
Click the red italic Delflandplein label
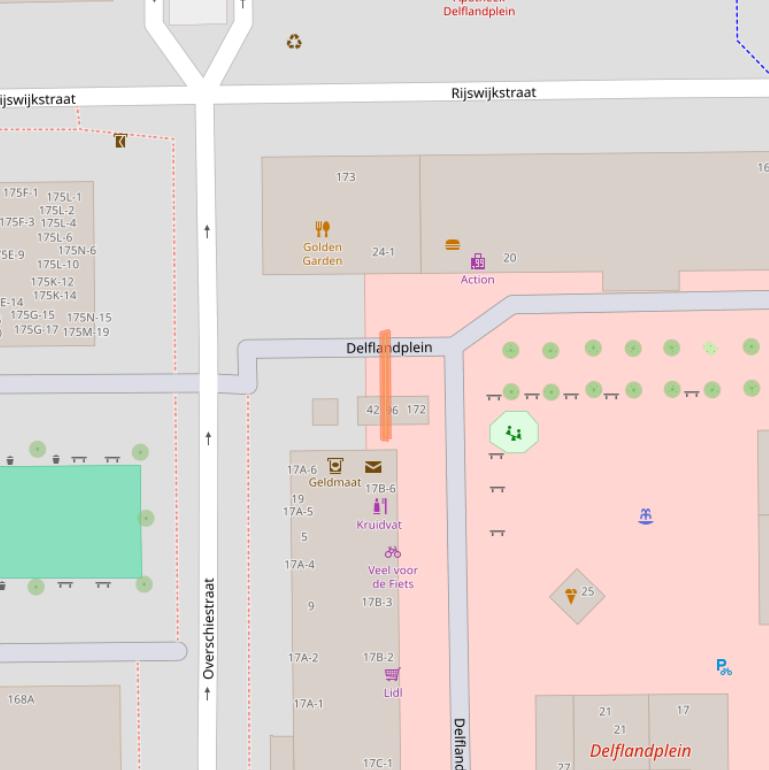tap(640, 751)
